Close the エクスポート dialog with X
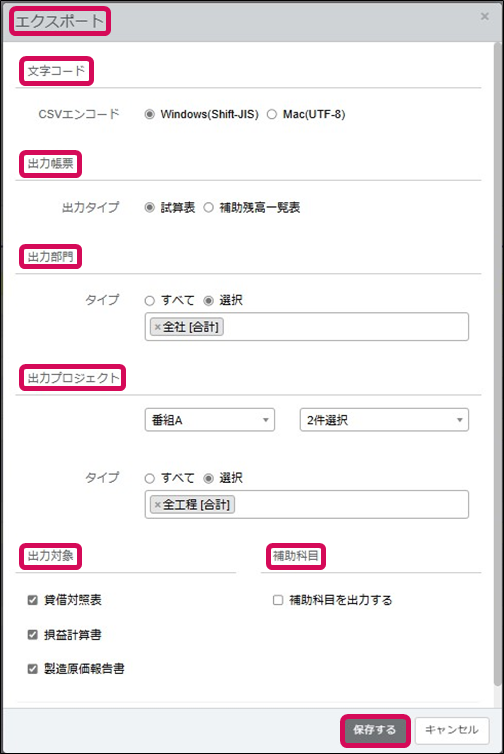Screen dimensions: 504x754 pyautogui.click(x=485, y=16)
